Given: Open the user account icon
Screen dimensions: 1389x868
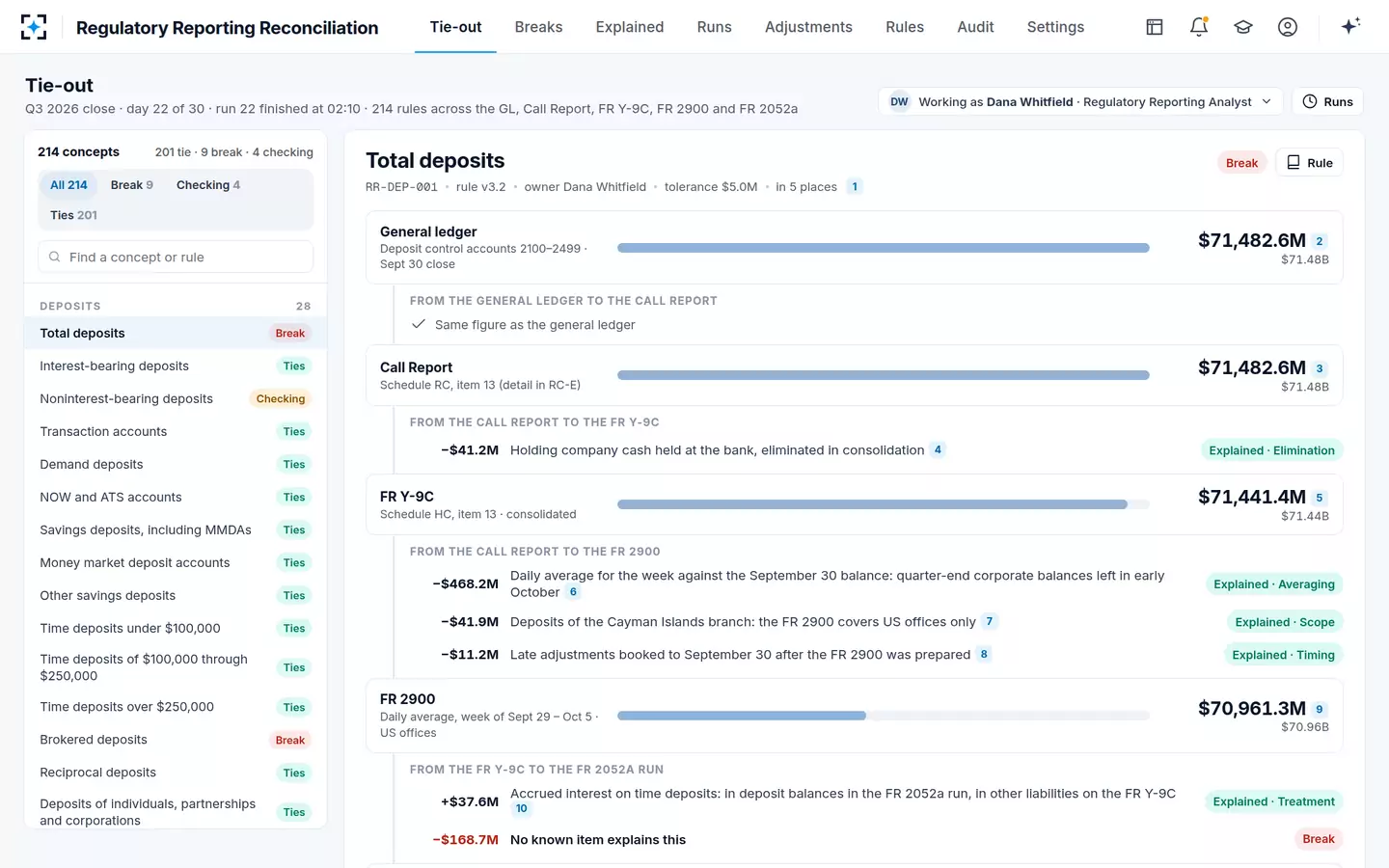Looking at the screenshot, I should click(1288, 27).
